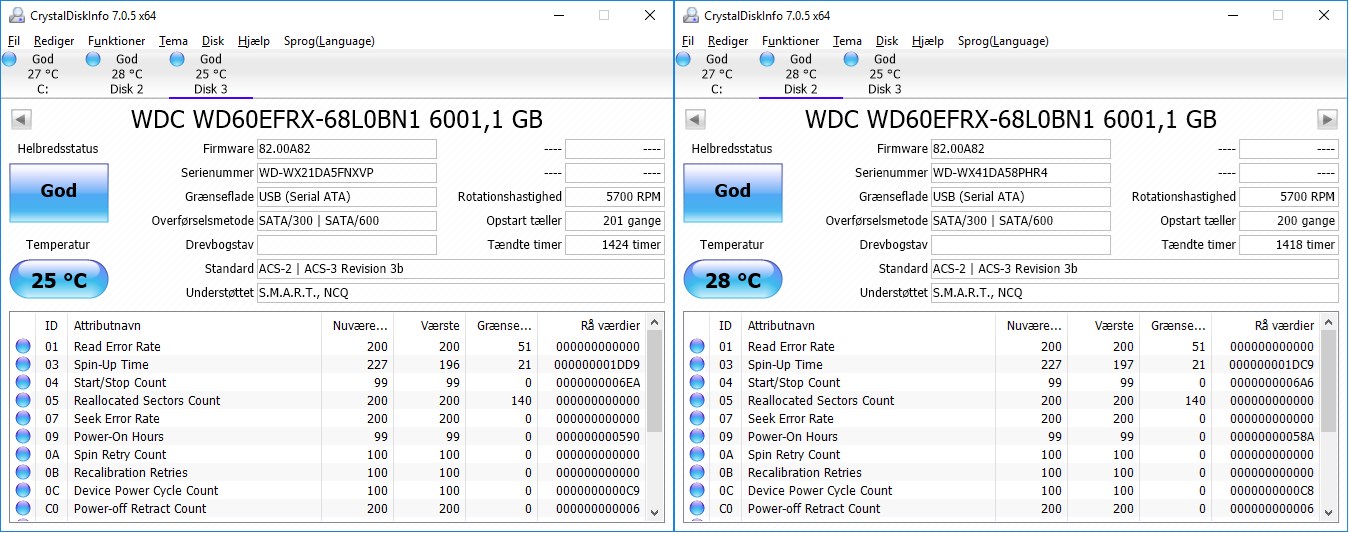The width and height of the screenshot is (1349, 533).
Task: Click serial number WD-WX21DA5FNXVP field
Action: (347, 173)
